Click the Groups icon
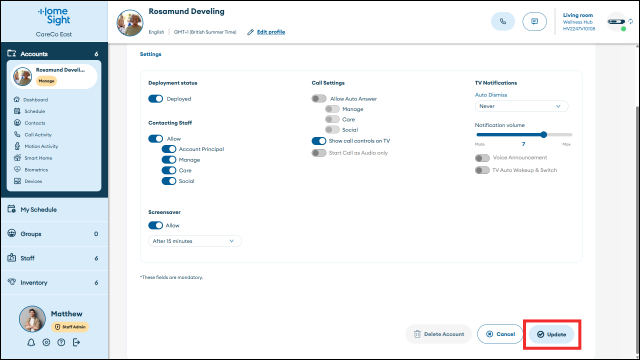Viewport: 640px width, 360px height. click(11, 233)
